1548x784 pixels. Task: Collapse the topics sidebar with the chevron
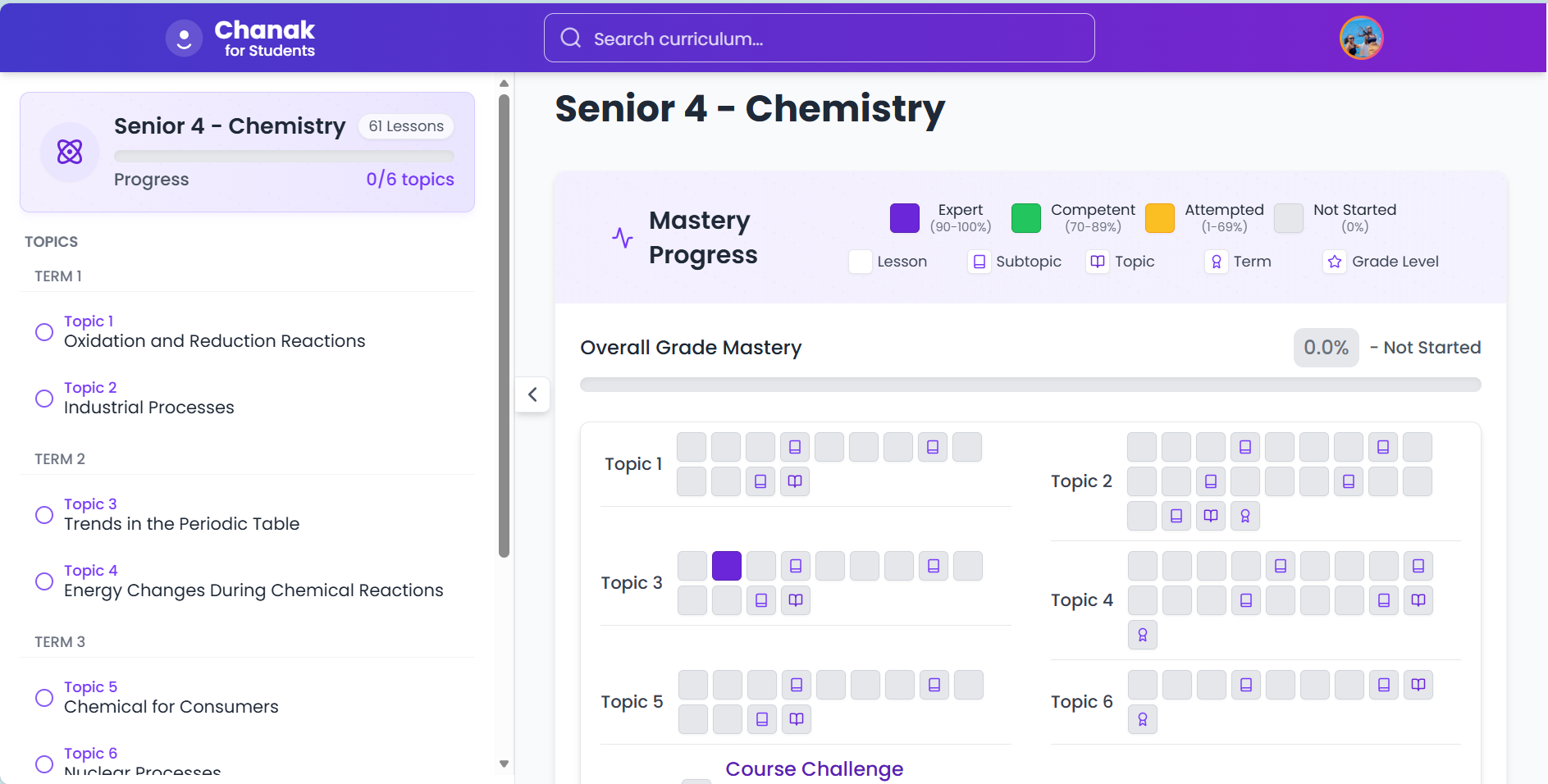532,394
